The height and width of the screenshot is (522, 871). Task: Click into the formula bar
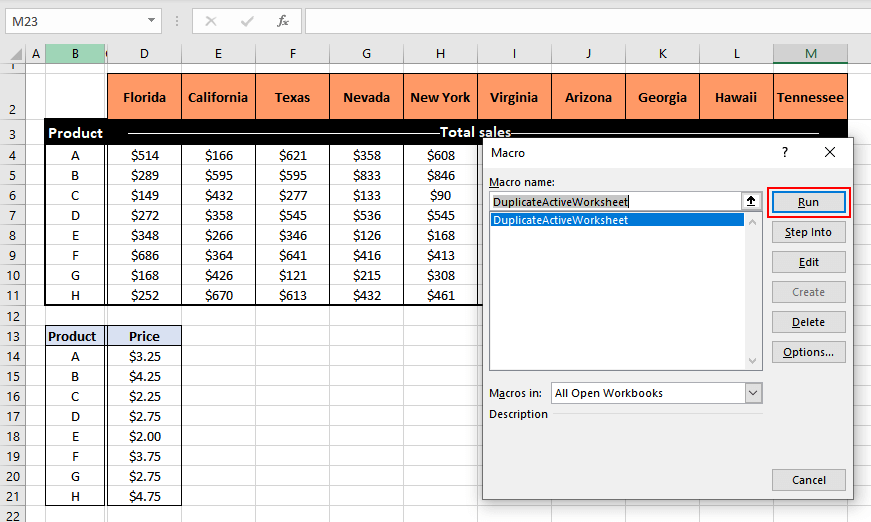(x=588, y=21)
